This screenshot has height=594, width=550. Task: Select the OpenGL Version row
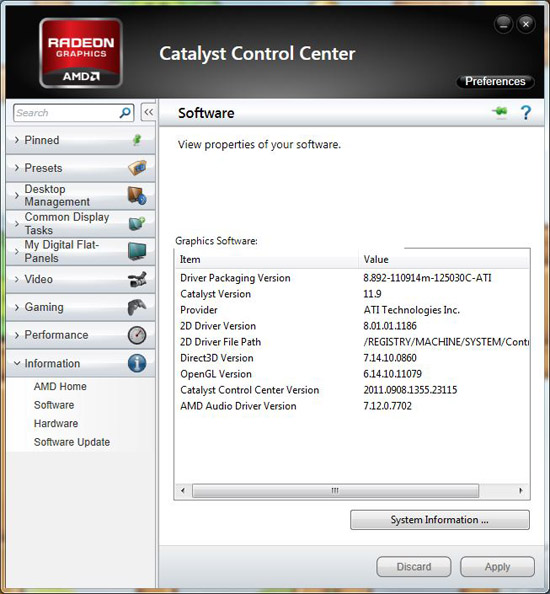click(x=352, y=374)
